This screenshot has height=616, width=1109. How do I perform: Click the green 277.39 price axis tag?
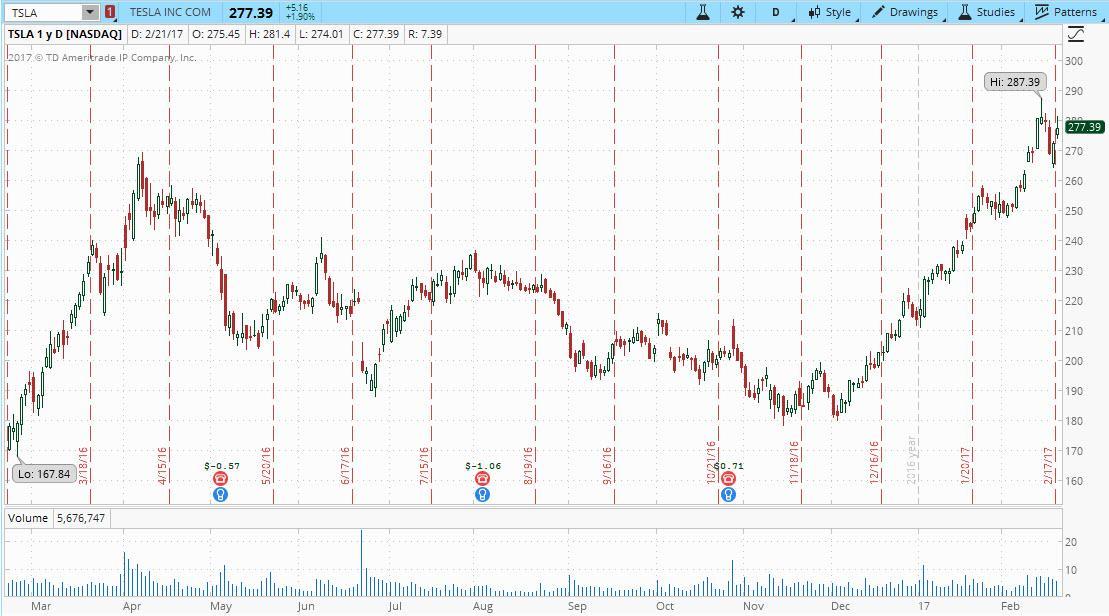(x=1085, y=127)
